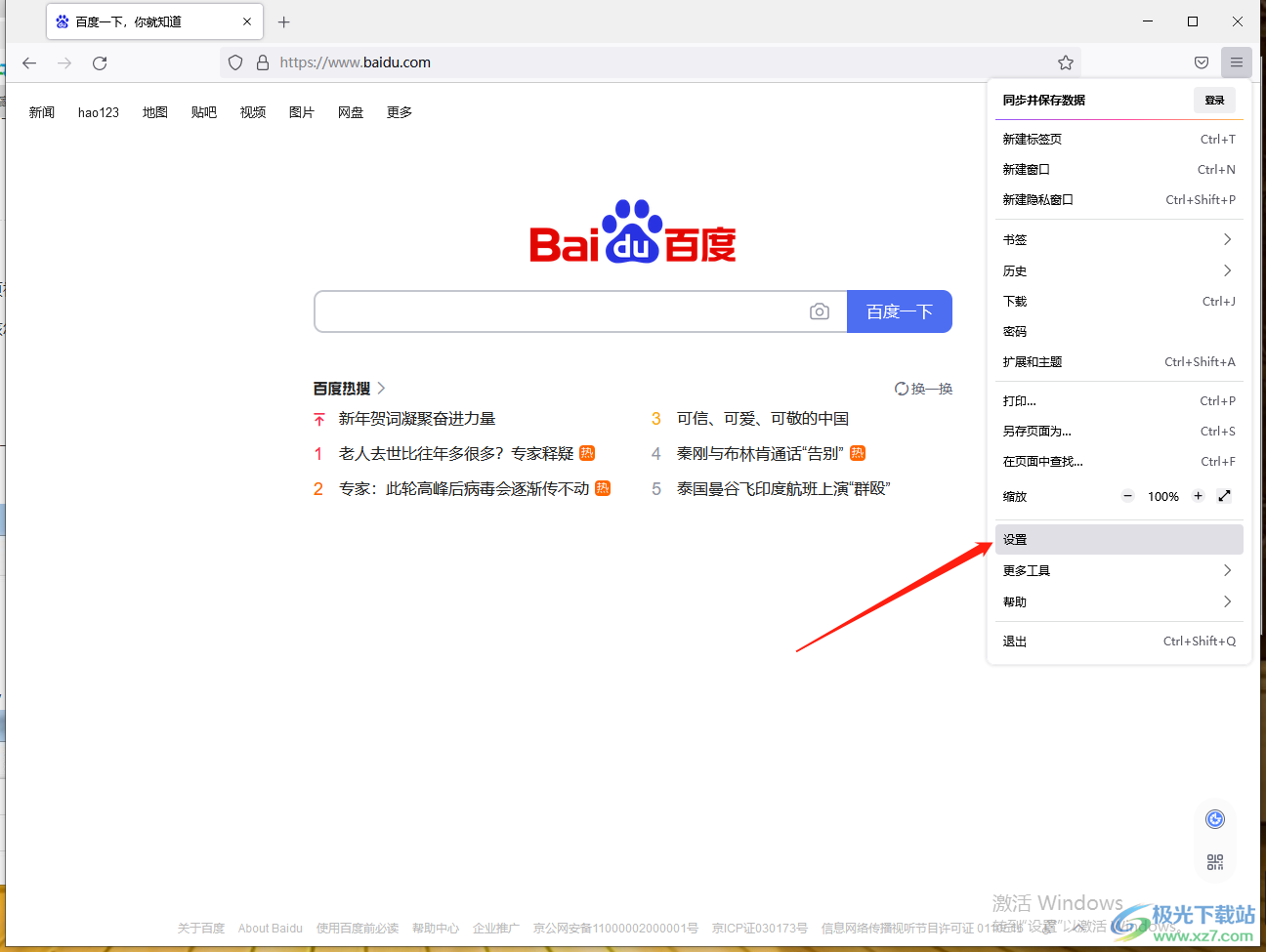This screenshot has width=1266, height=952.
Task: Reload the page with the refresh icon
Action: pos(100,62)
